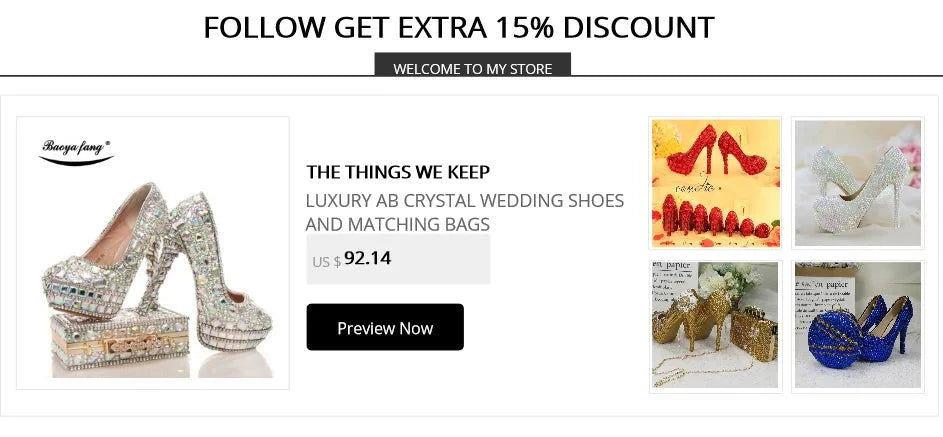Click the Follow Get Extra 15% Discount headline
Image resolution: width=943 pixels, height=437 pixels.
click(459, 27)
